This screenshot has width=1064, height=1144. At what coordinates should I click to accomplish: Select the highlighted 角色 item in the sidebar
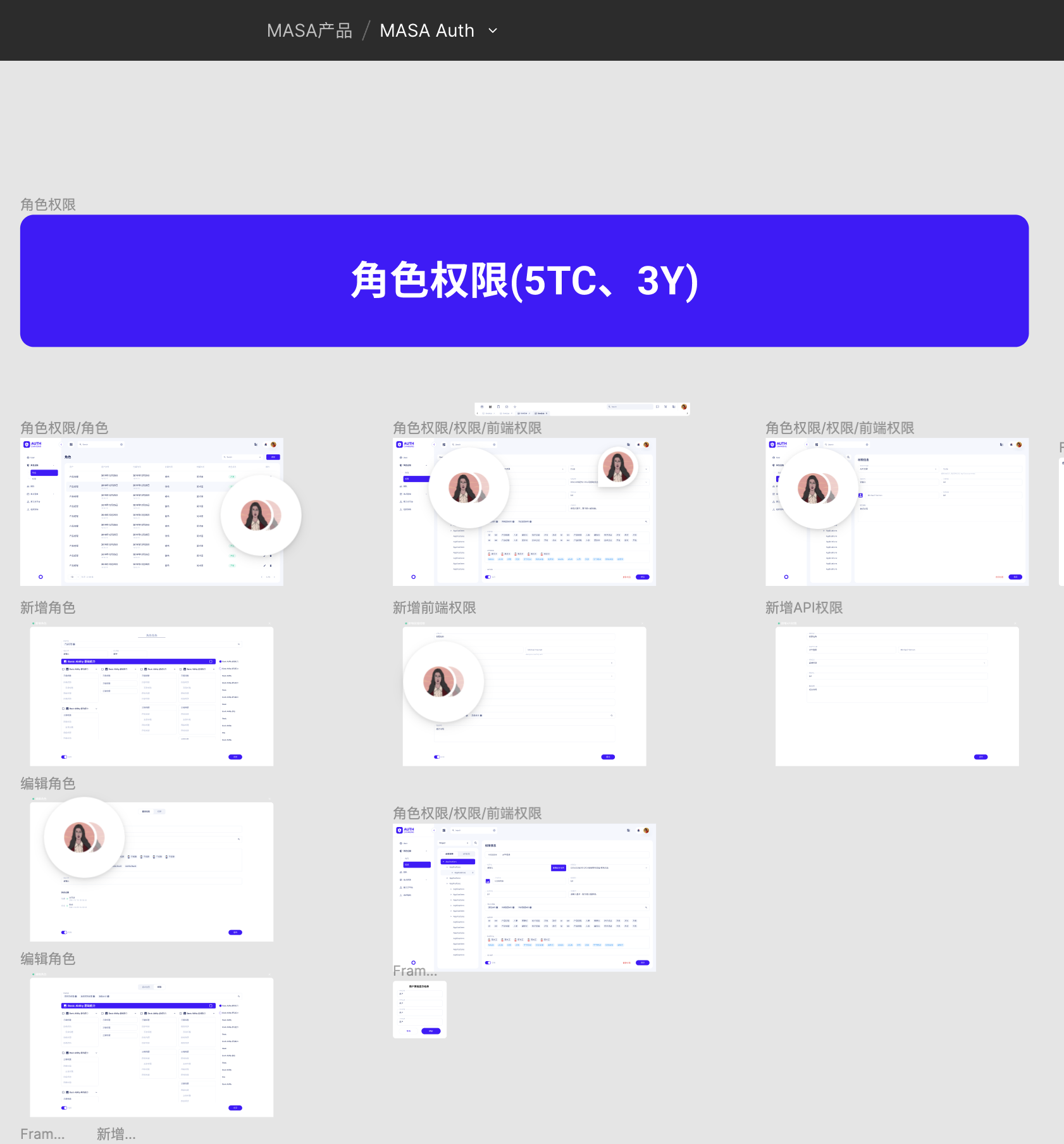(44, 473)
